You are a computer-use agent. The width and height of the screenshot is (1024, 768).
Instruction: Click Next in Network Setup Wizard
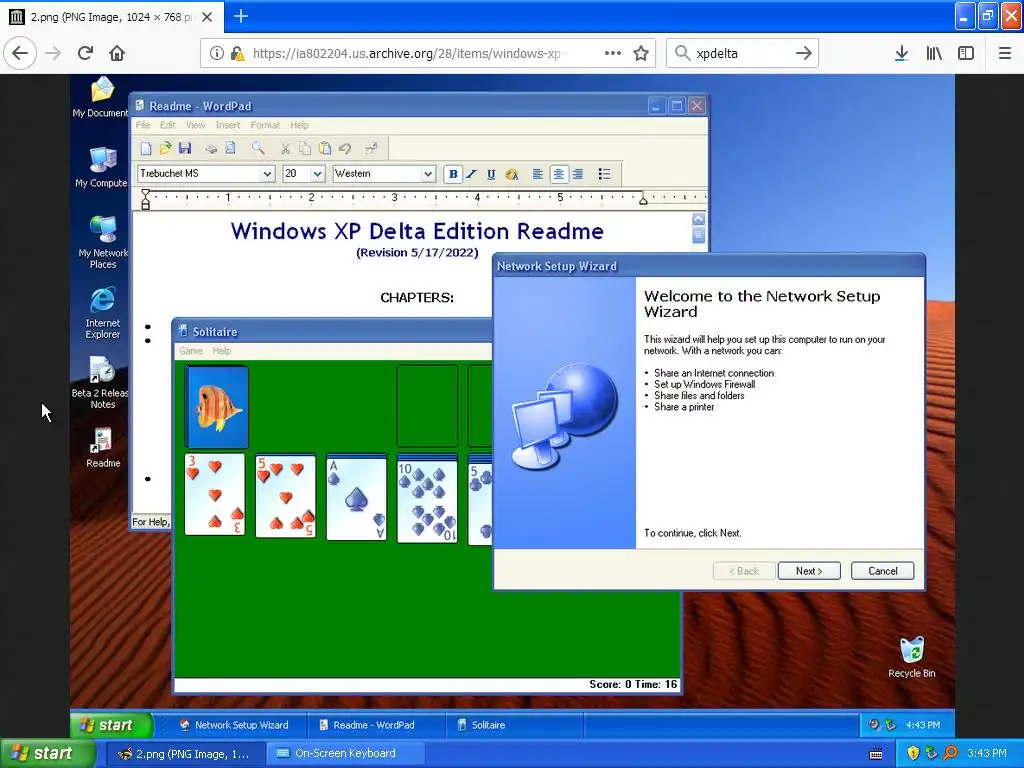(808, 571)
